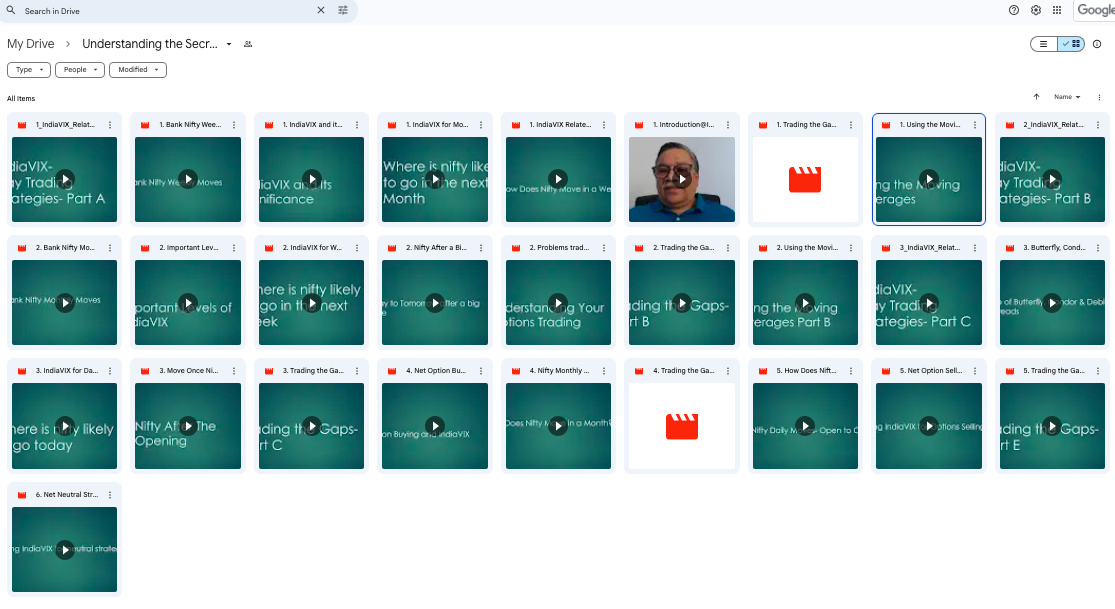Switch to list layout view

pyautogui.click(x=1044, y=44)
